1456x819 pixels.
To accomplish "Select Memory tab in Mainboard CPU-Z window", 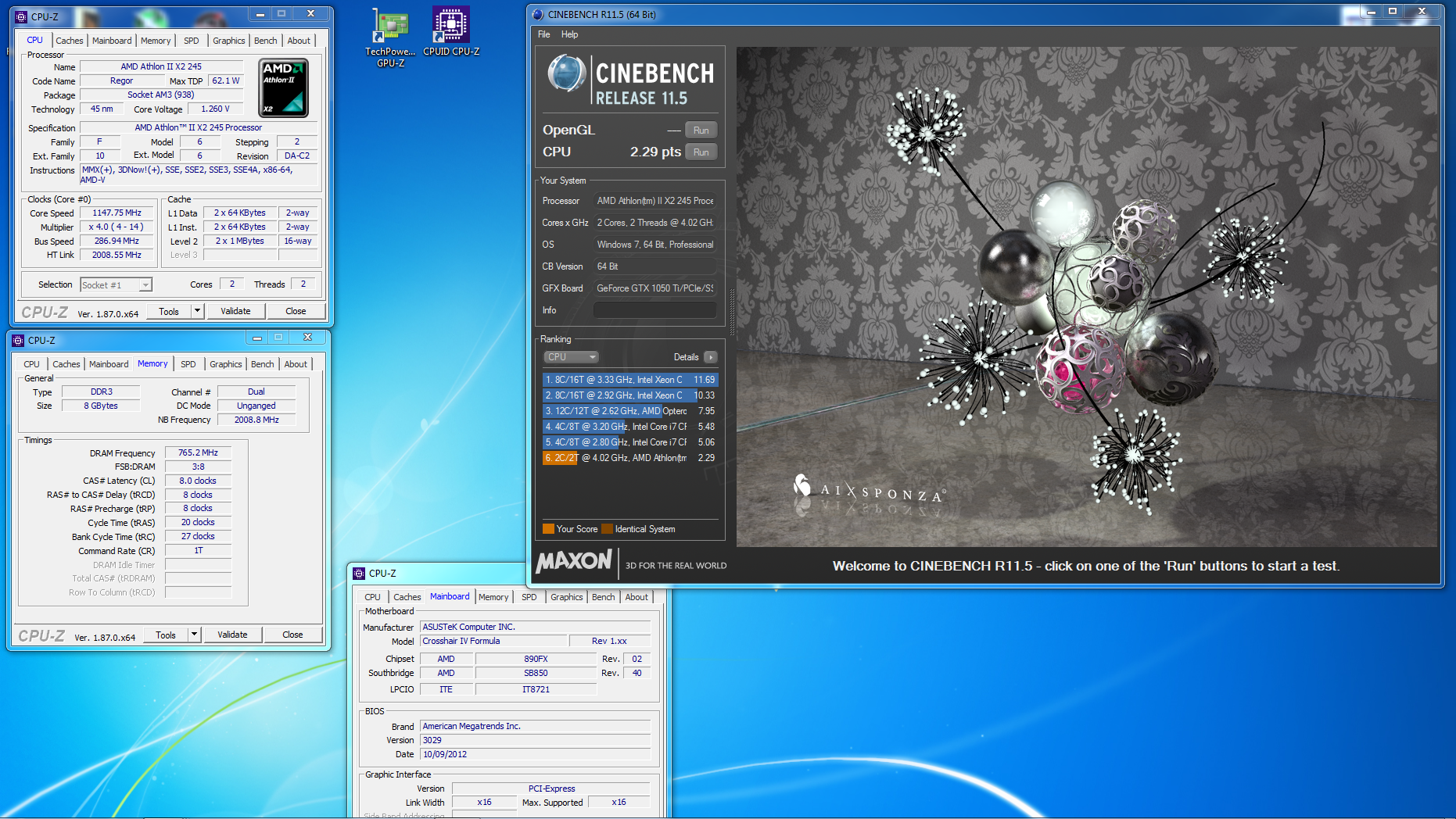I will tap(493, 597).
